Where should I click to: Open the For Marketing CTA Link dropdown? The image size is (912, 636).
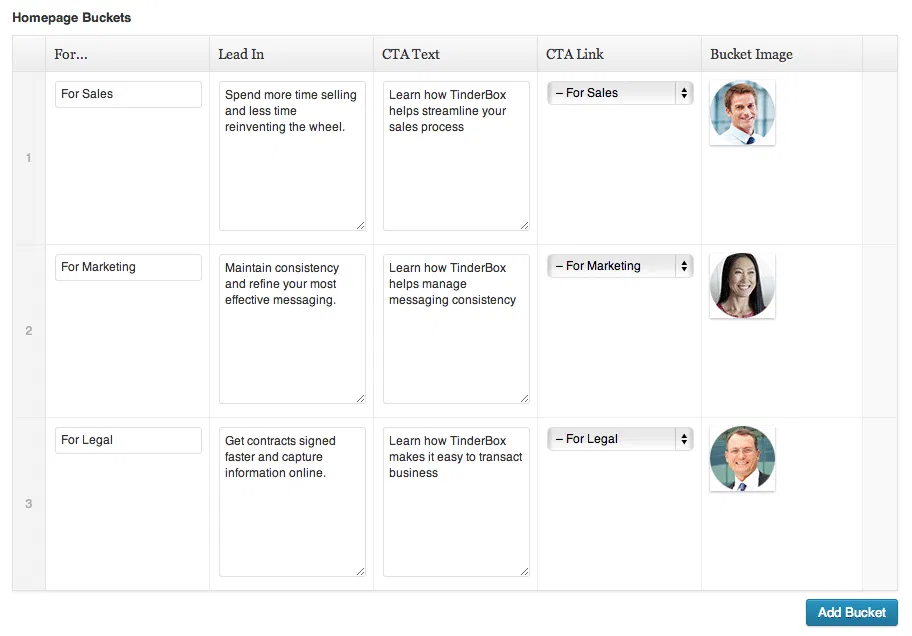(620, 266)
